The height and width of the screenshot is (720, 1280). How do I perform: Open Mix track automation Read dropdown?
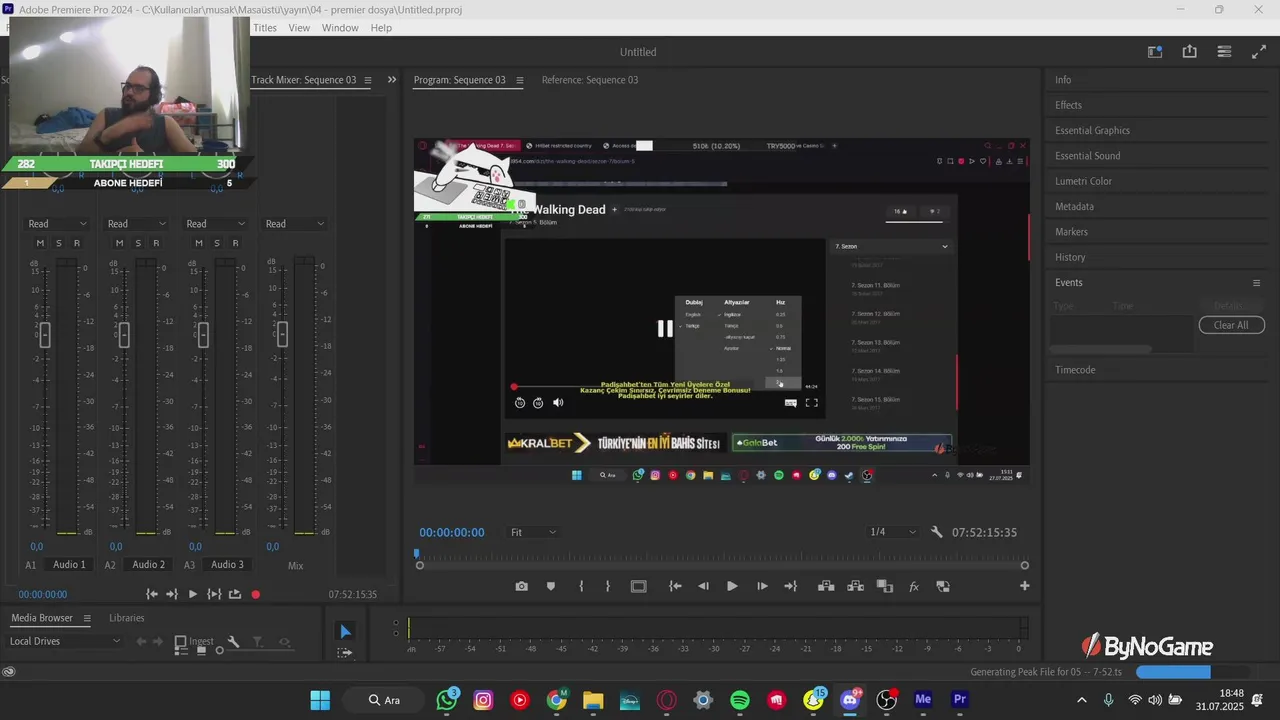(x=295, y=224)
